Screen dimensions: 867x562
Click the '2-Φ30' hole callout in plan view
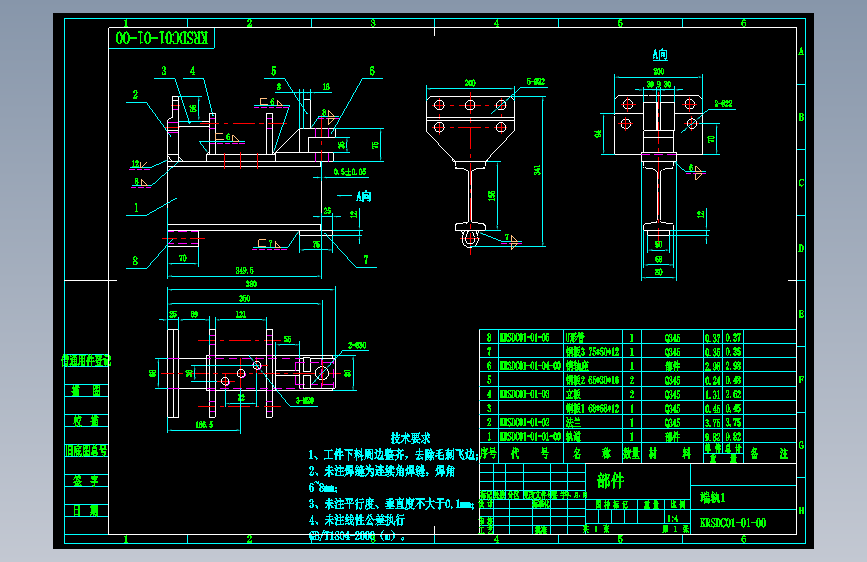point(357,346)
